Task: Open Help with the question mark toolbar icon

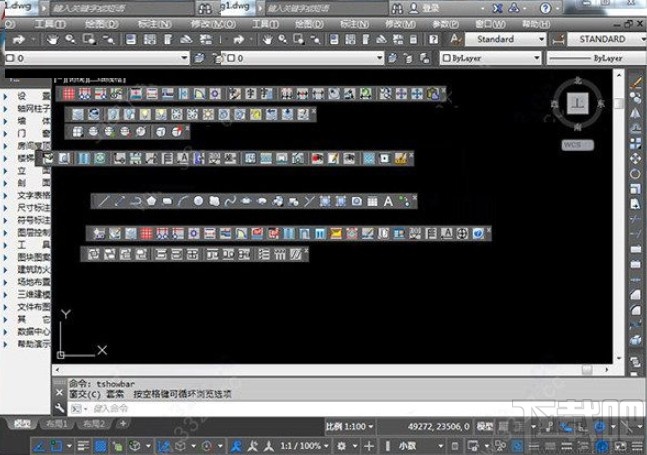Action: pos(433,40)
